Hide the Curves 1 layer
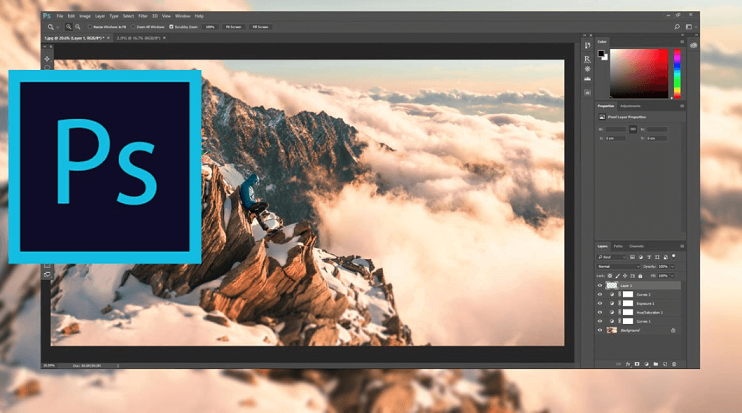The image size is (742, 413). (x=600, y=321)
